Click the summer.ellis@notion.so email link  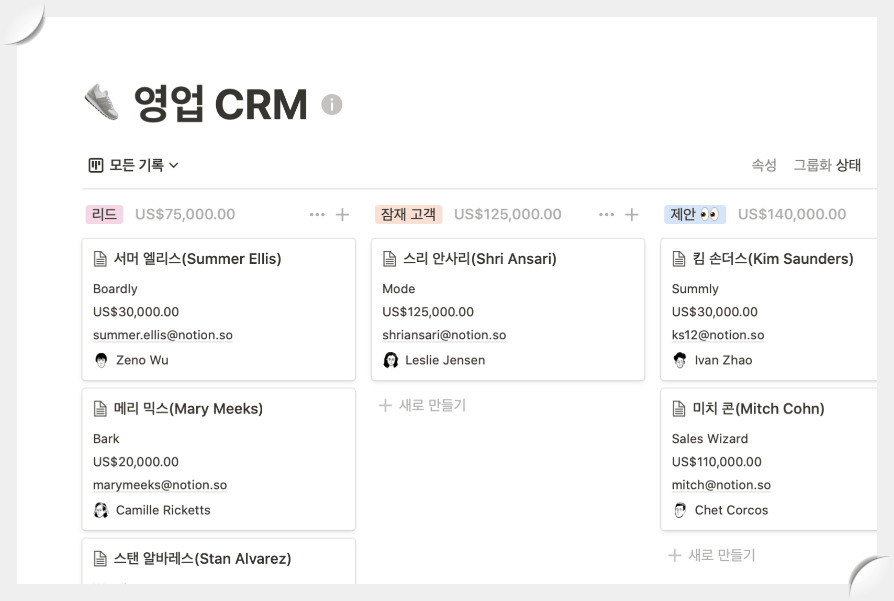click(x=162, y=335)
